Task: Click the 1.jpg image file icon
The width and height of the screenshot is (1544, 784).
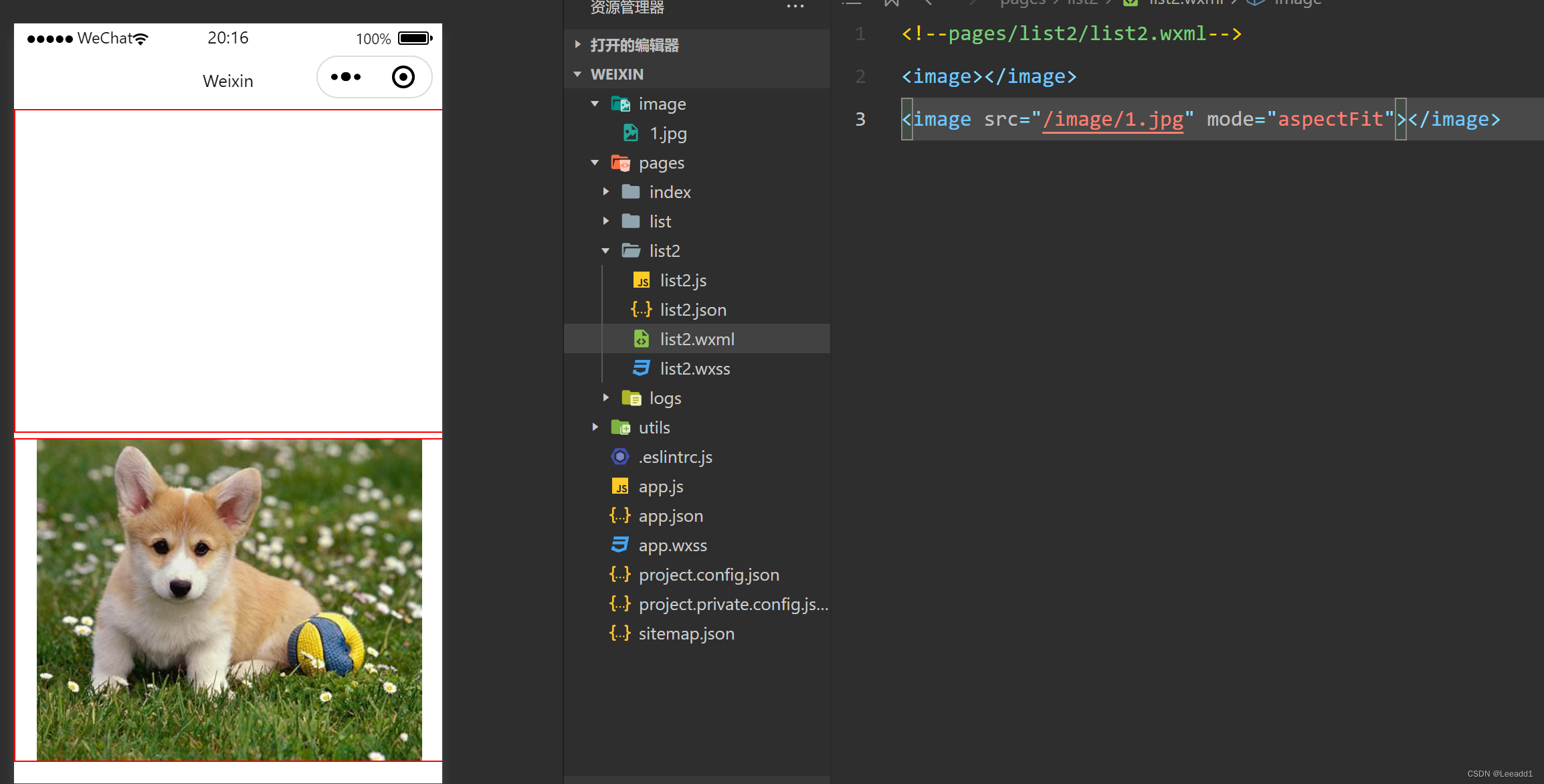Action: pos(630,133)
